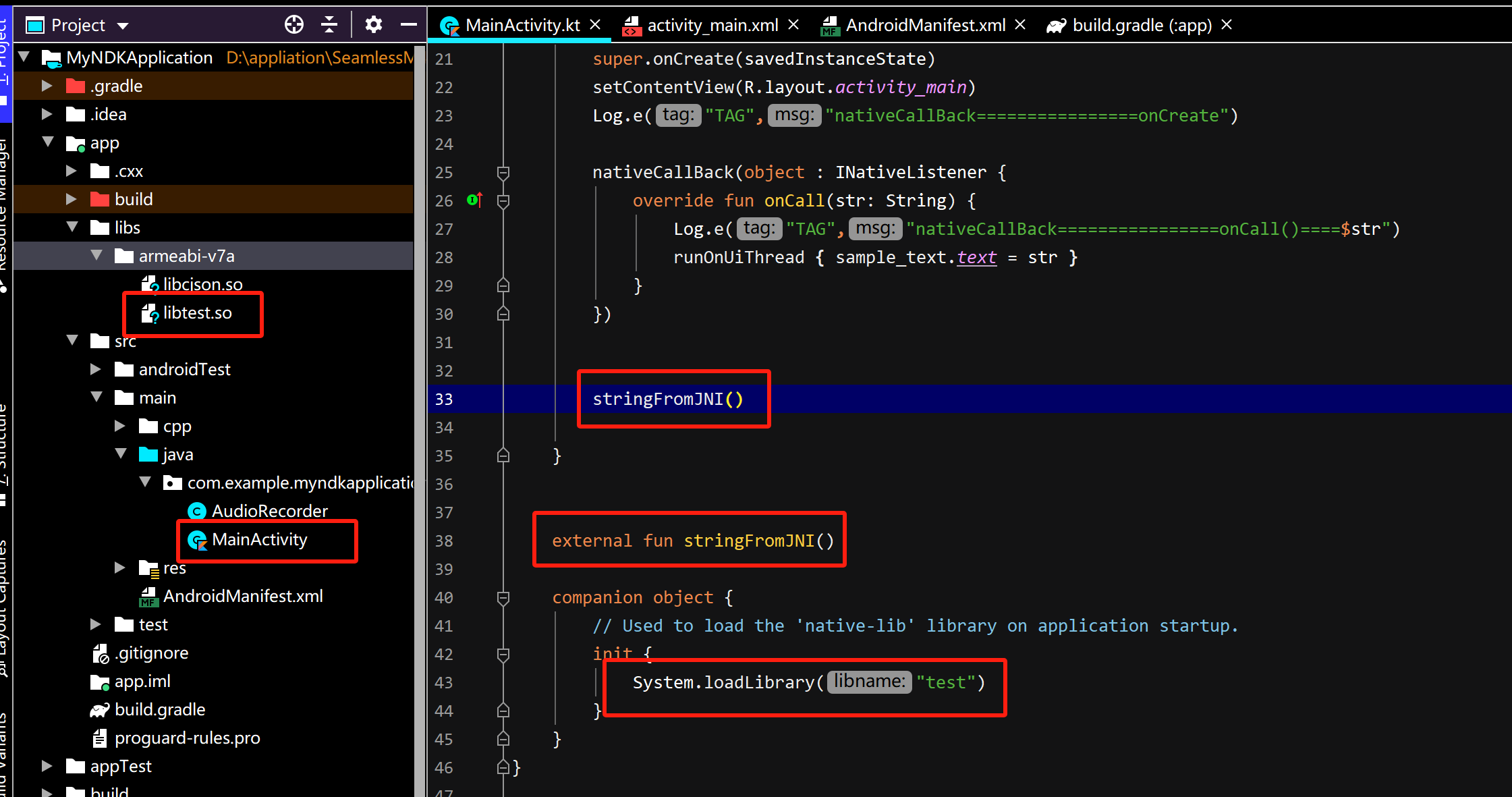Click the Collapse All icon in Project toolbar
The height and width of the screenshot is (797, 1512).
[329, 25]
